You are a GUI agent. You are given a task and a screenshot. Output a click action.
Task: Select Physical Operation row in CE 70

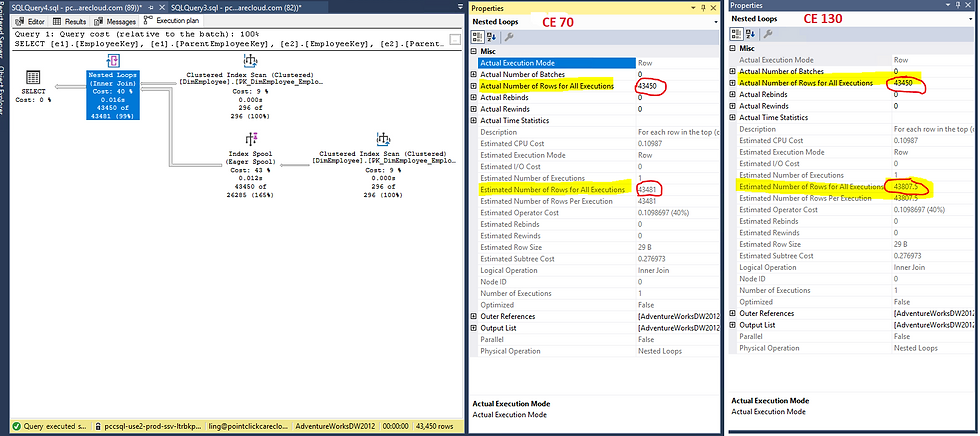[x=599, y=351]
